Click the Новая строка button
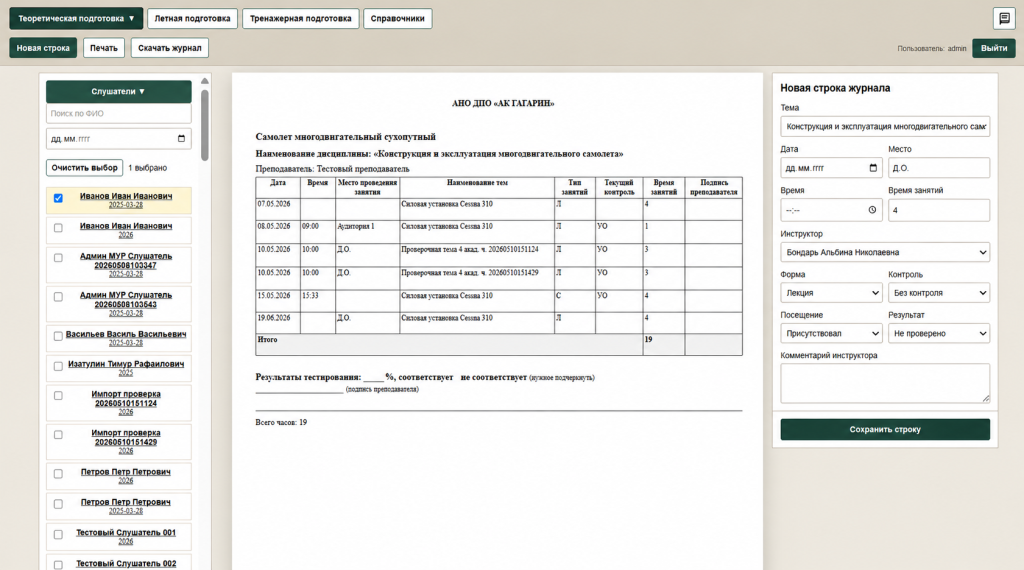The height and width of the screenshot is (570, 1024). coord(43,48)
